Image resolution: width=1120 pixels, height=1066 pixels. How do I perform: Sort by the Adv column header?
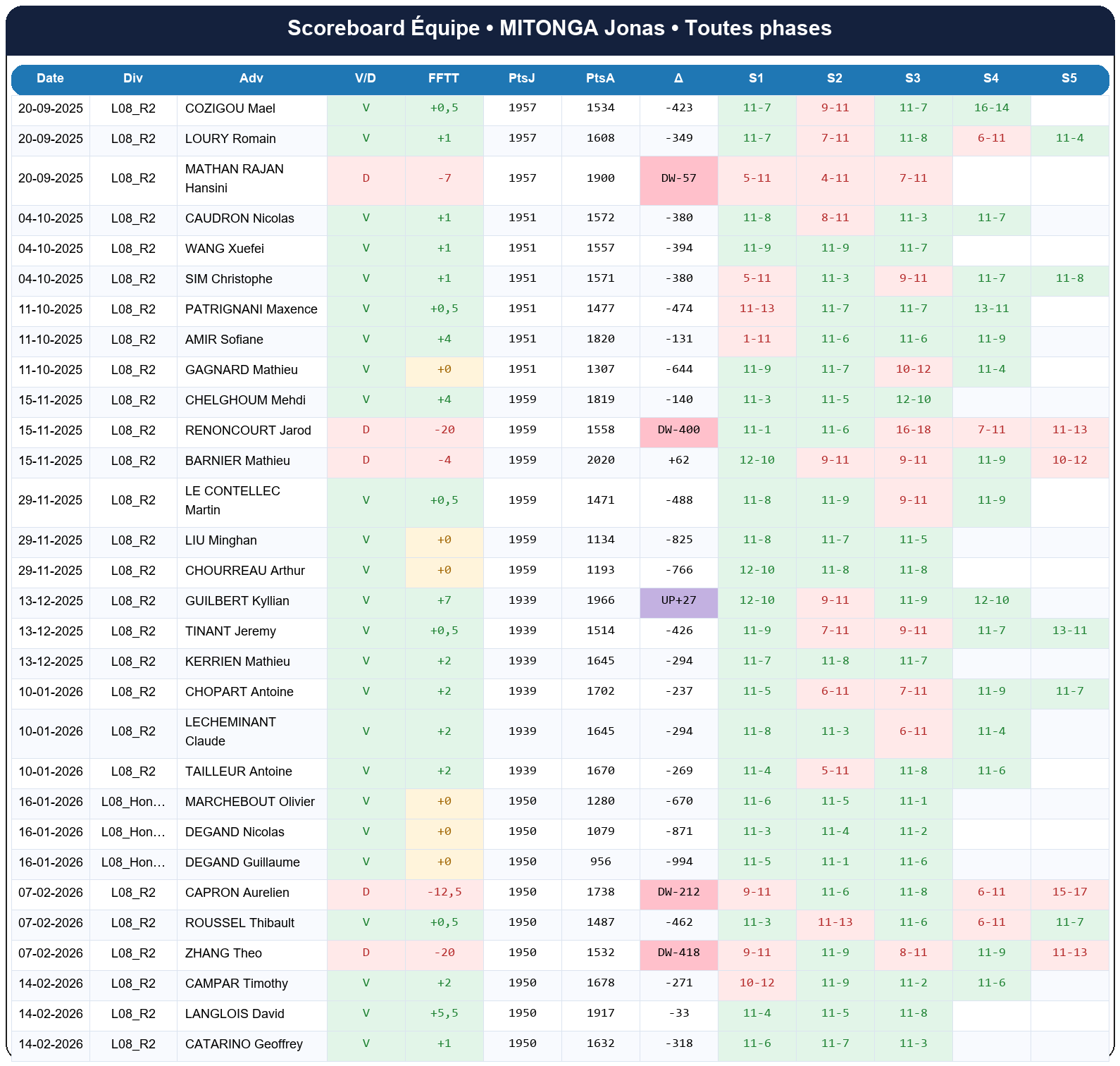point(251,78)
